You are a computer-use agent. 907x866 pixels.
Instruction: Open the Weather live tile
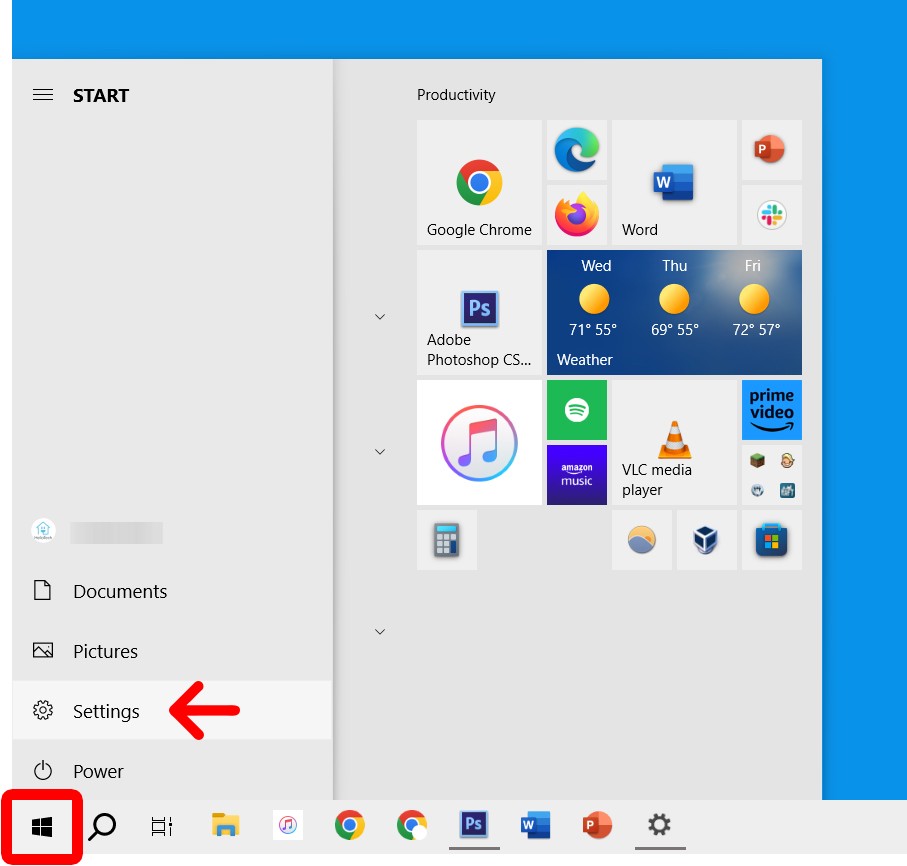click(x=674, y=312)
